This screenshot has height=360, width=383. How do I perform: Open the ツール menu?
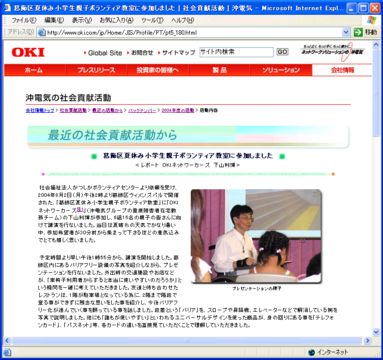[152, 20]
